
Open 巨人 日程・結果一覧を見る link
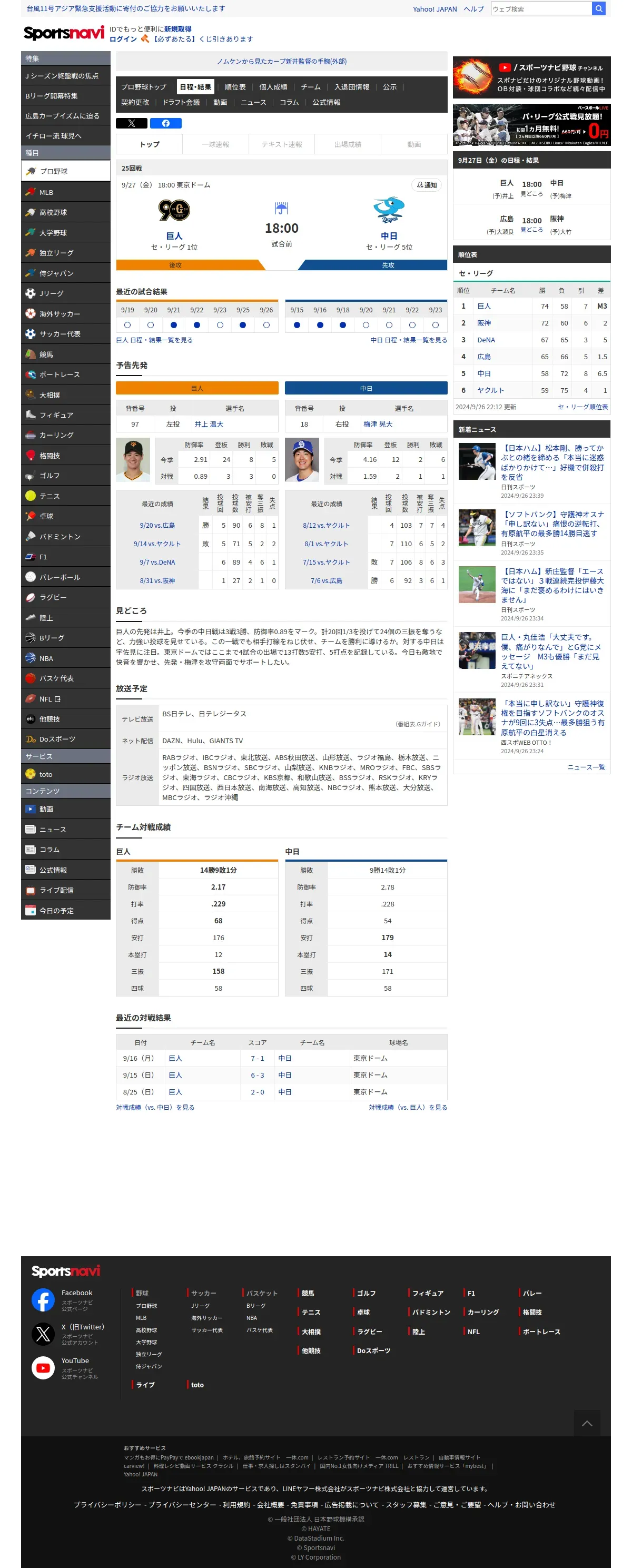[154, 340]
